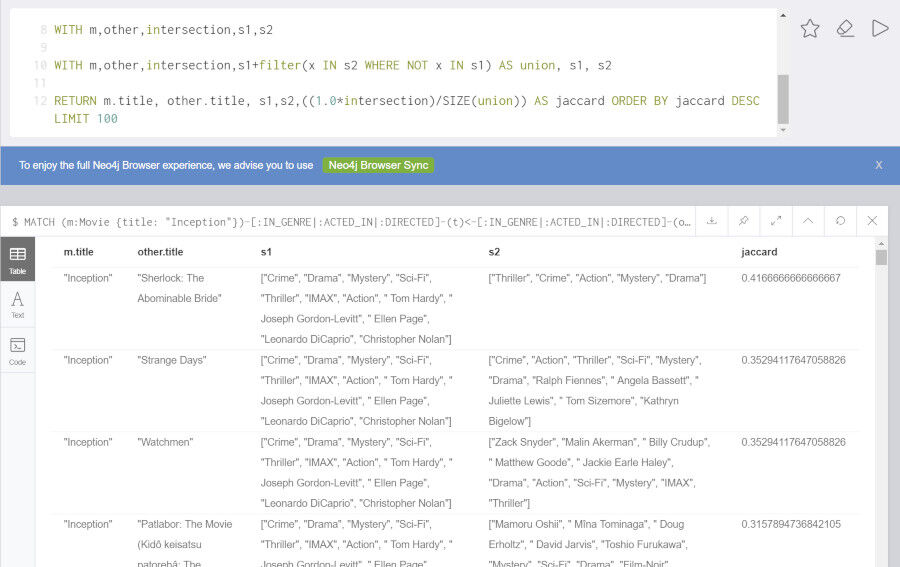Clear the editor with eraser icon
Screen dimensions: 900x567
845,28
